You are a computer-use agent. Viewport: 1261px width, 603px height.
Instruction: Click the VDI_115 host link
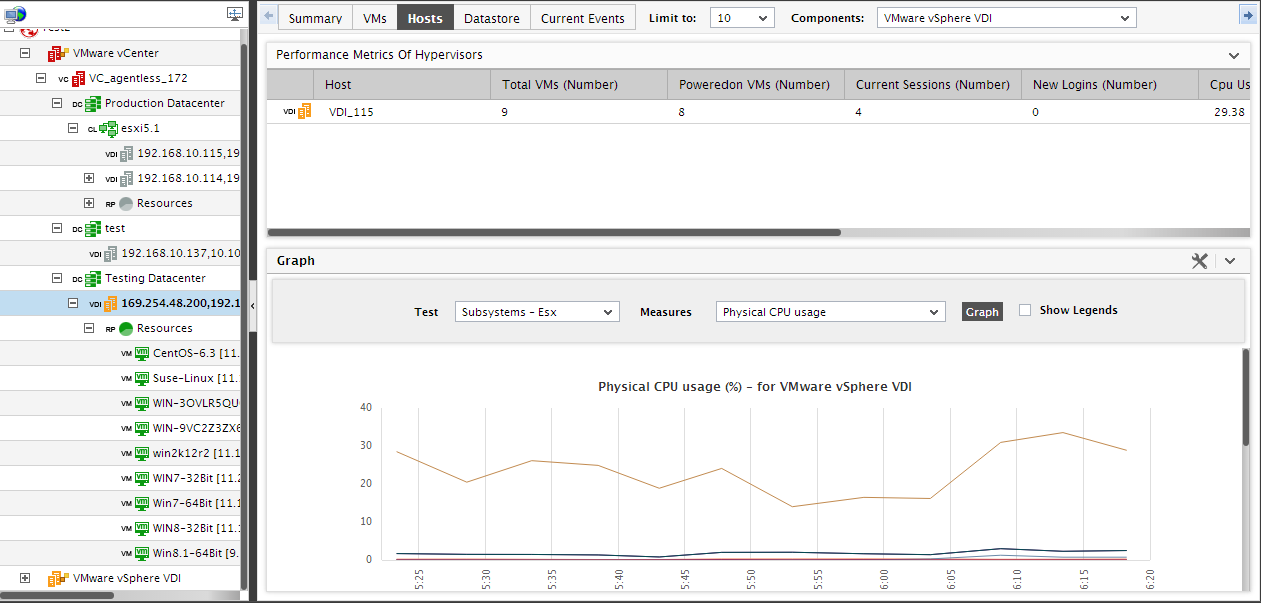point(351,112)
